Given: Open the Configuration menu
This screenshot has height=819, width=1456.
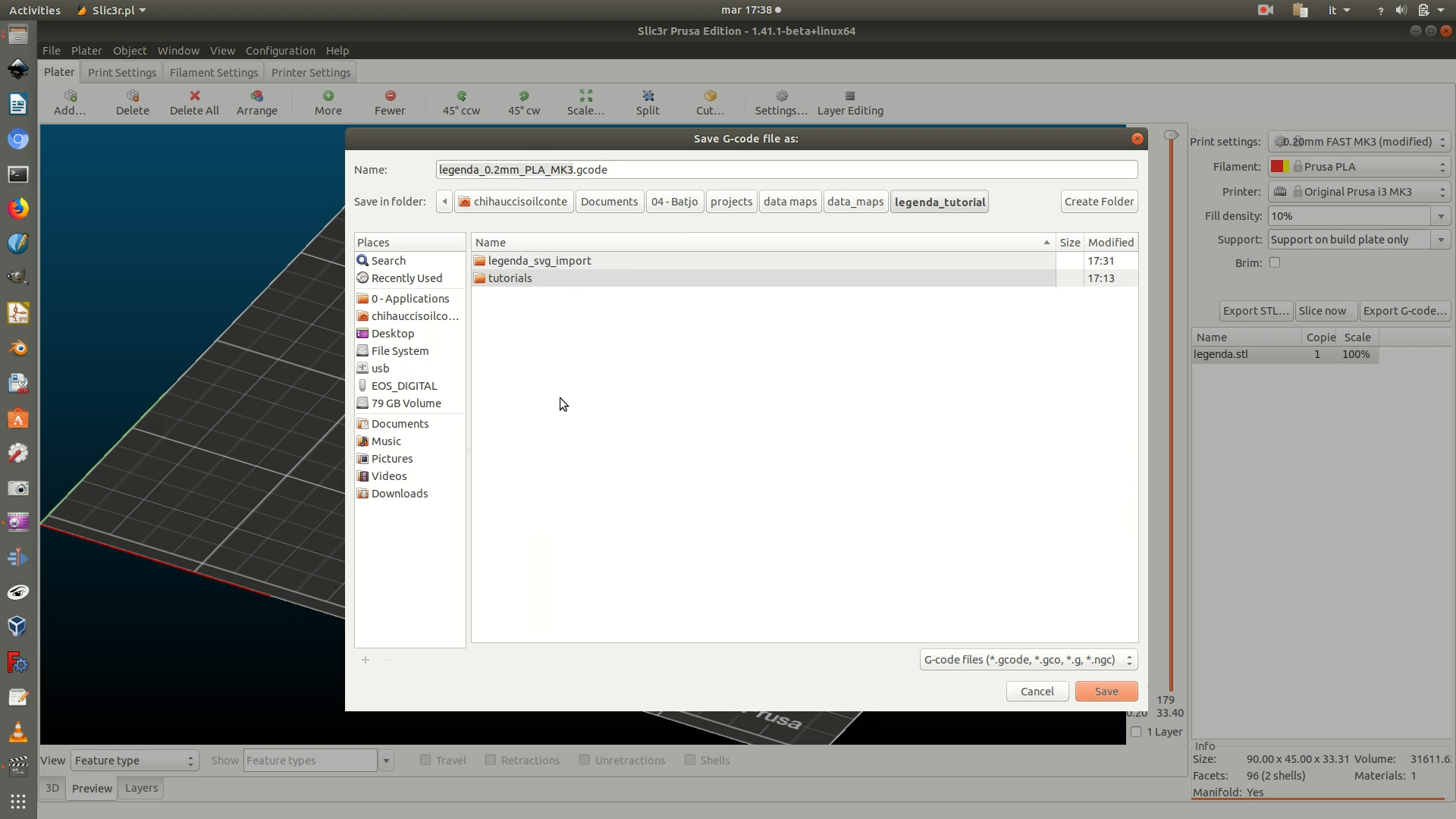Looking at the screenshot, I should (x=281, y=51).
